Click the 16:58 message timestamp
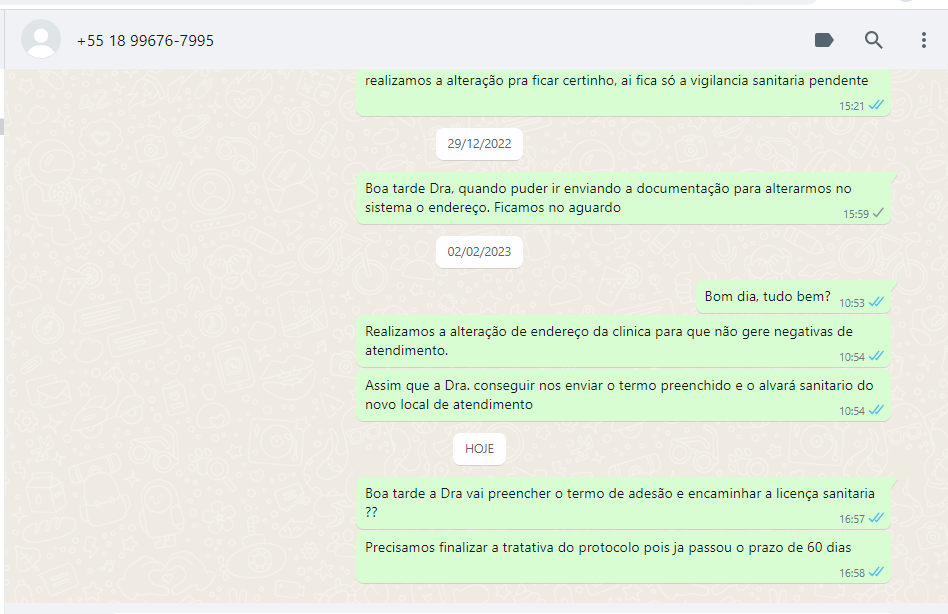Screen dimensions: 948x614 pyautogui.click(x=851, y=573)
